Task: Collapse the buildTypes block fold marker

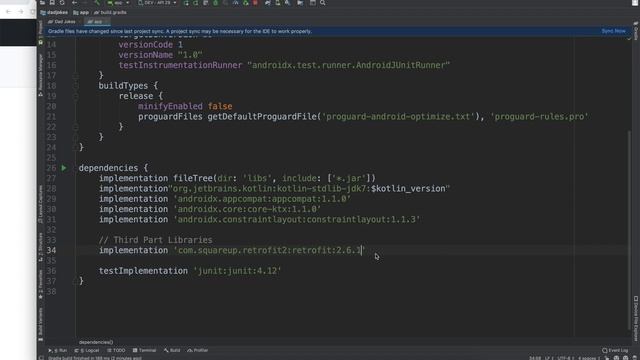Action: tap(76, 86)
